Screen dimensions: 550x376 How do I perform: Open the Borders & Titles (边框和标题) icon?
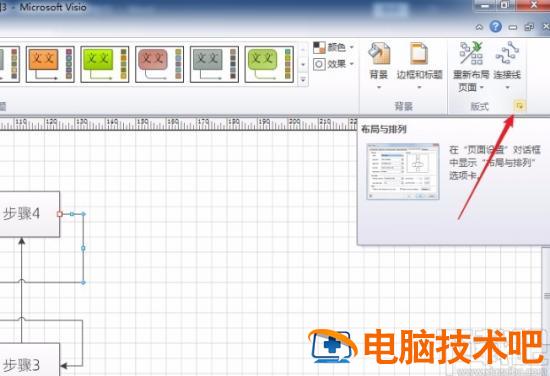[x=419, y=54]
